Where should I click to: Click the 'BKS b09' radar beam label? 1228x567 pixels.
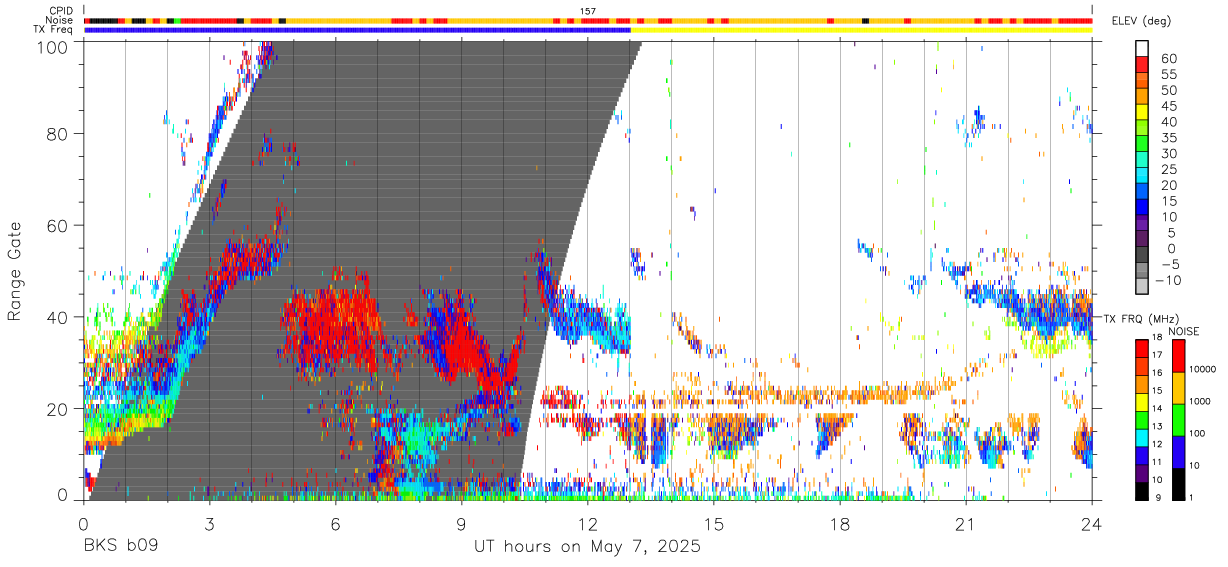coord(120,547)
